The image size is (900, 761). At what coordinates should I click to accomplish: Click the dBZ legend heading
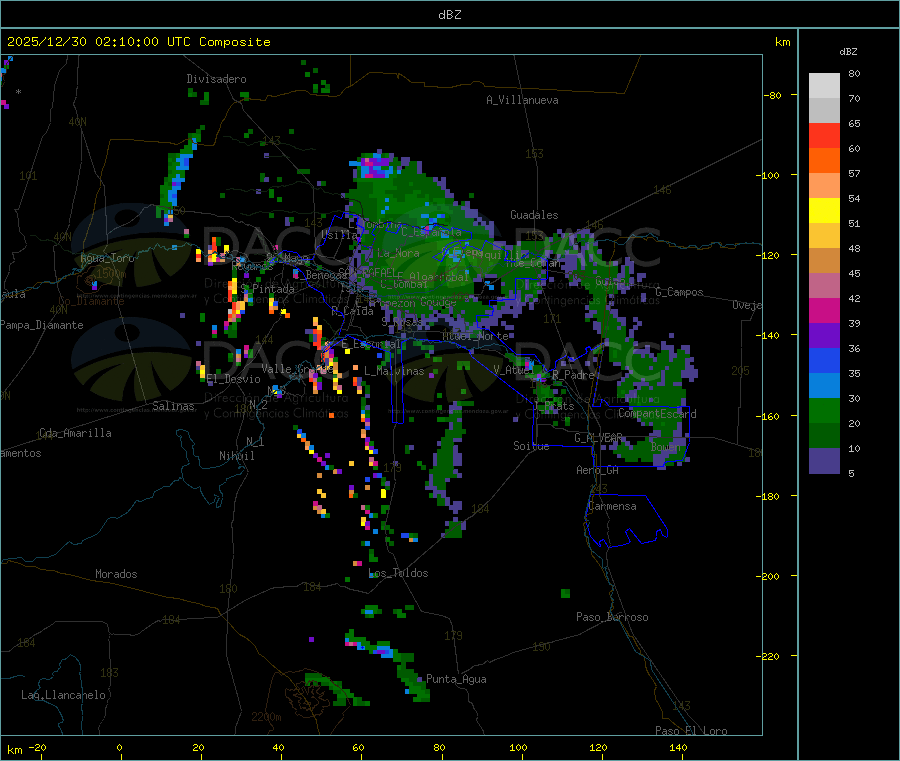tap(848, 52)
